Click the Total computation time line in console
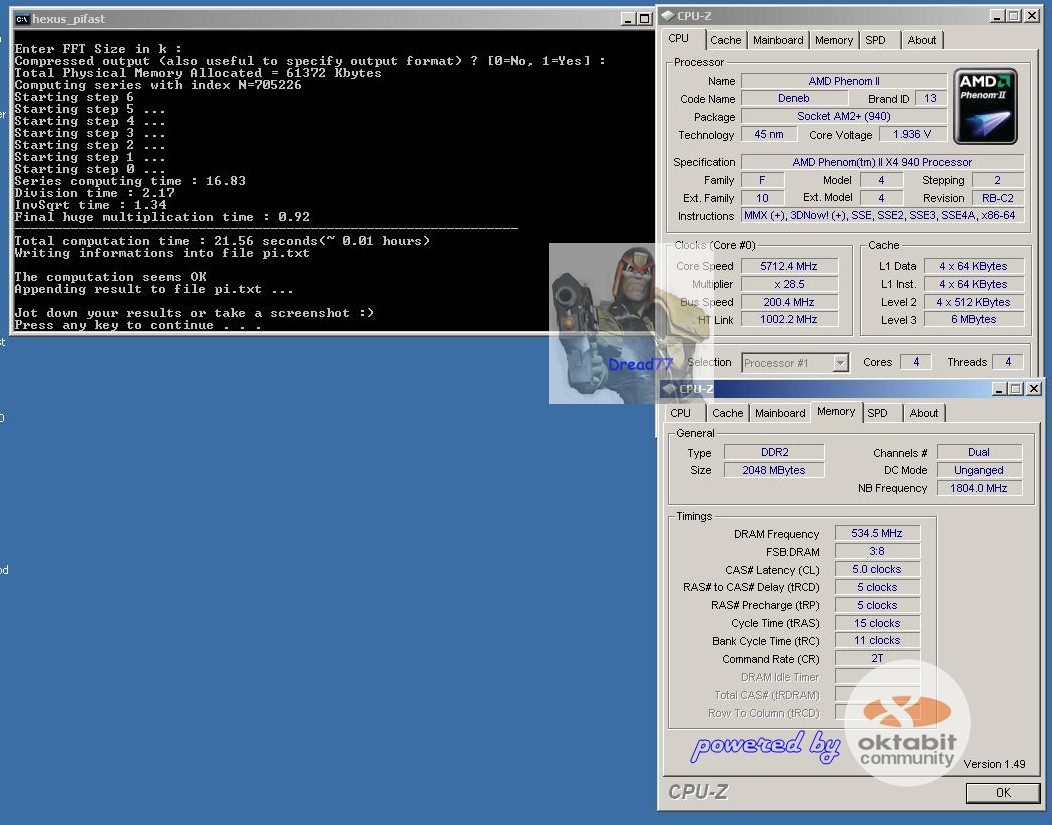1052x825 pixels. click(x=222, y=241)
